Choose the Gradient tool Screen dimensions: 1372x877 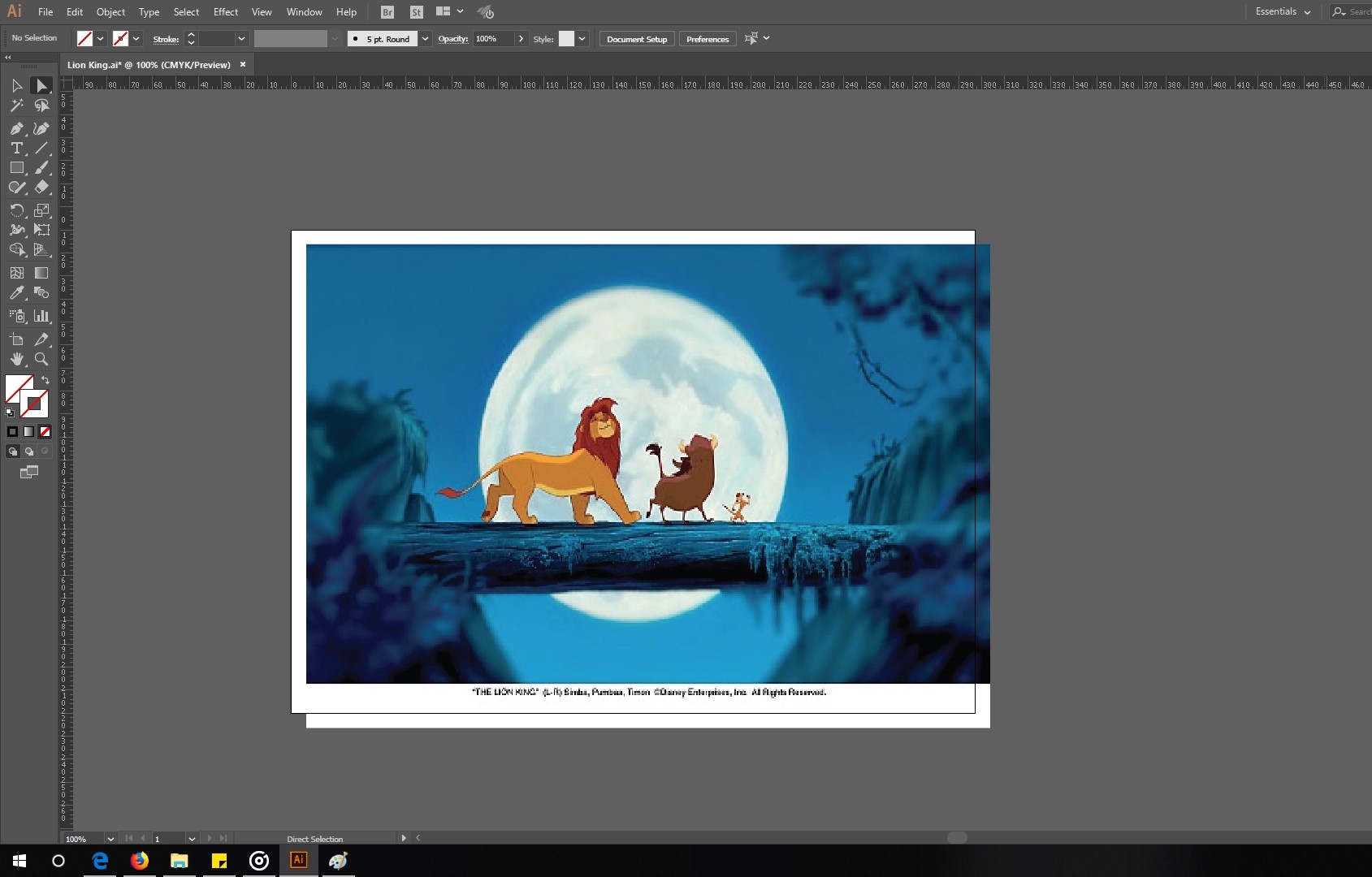point(41,273)
